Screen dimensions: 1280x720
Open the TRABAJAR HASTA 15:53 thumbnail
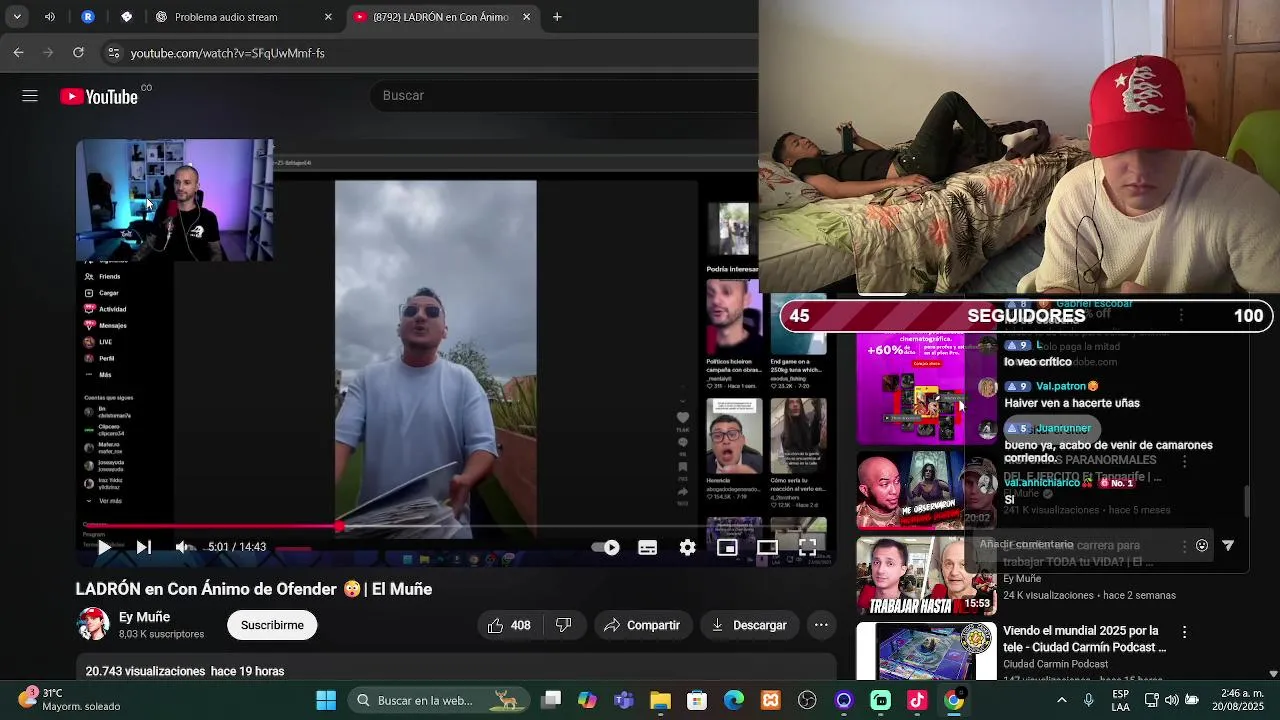(x=926, y=576)
